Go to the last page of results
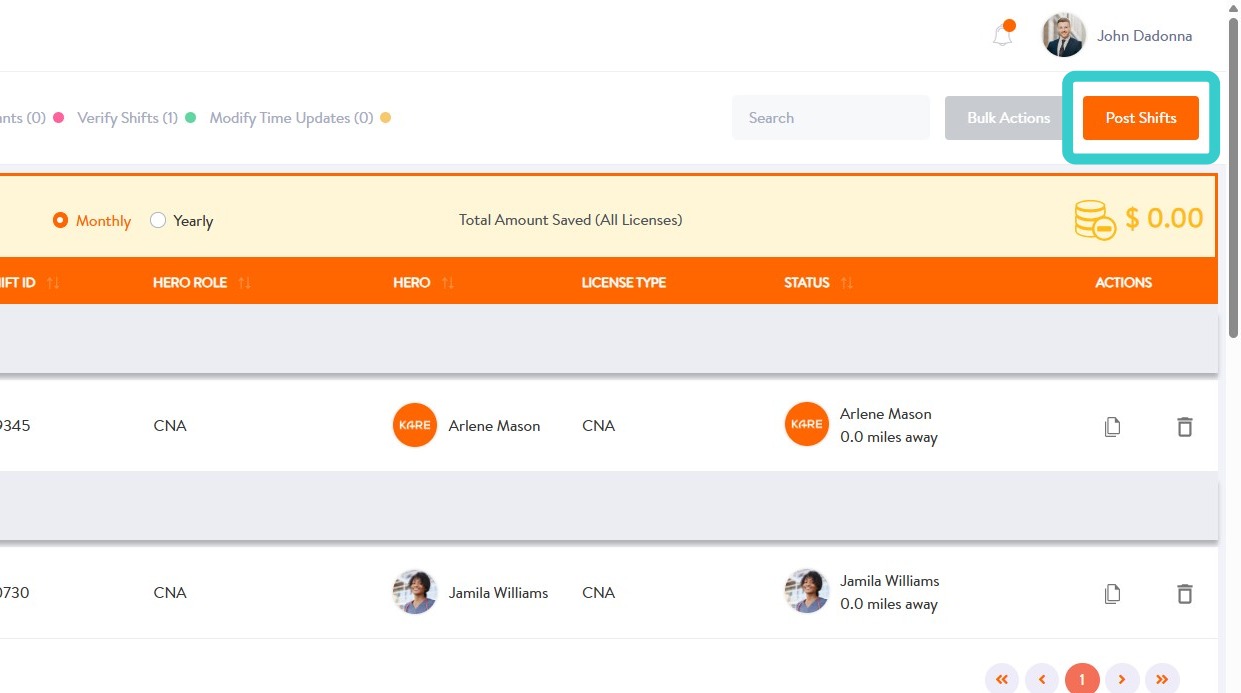Image resolution: width=1241 pixels, height=693 pixels. [x=1162, y=680]
